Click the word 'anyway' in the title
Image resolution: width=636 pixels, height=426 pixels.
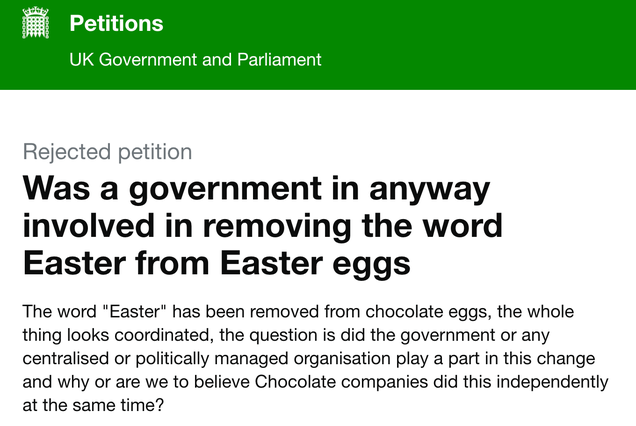(430, 190)
